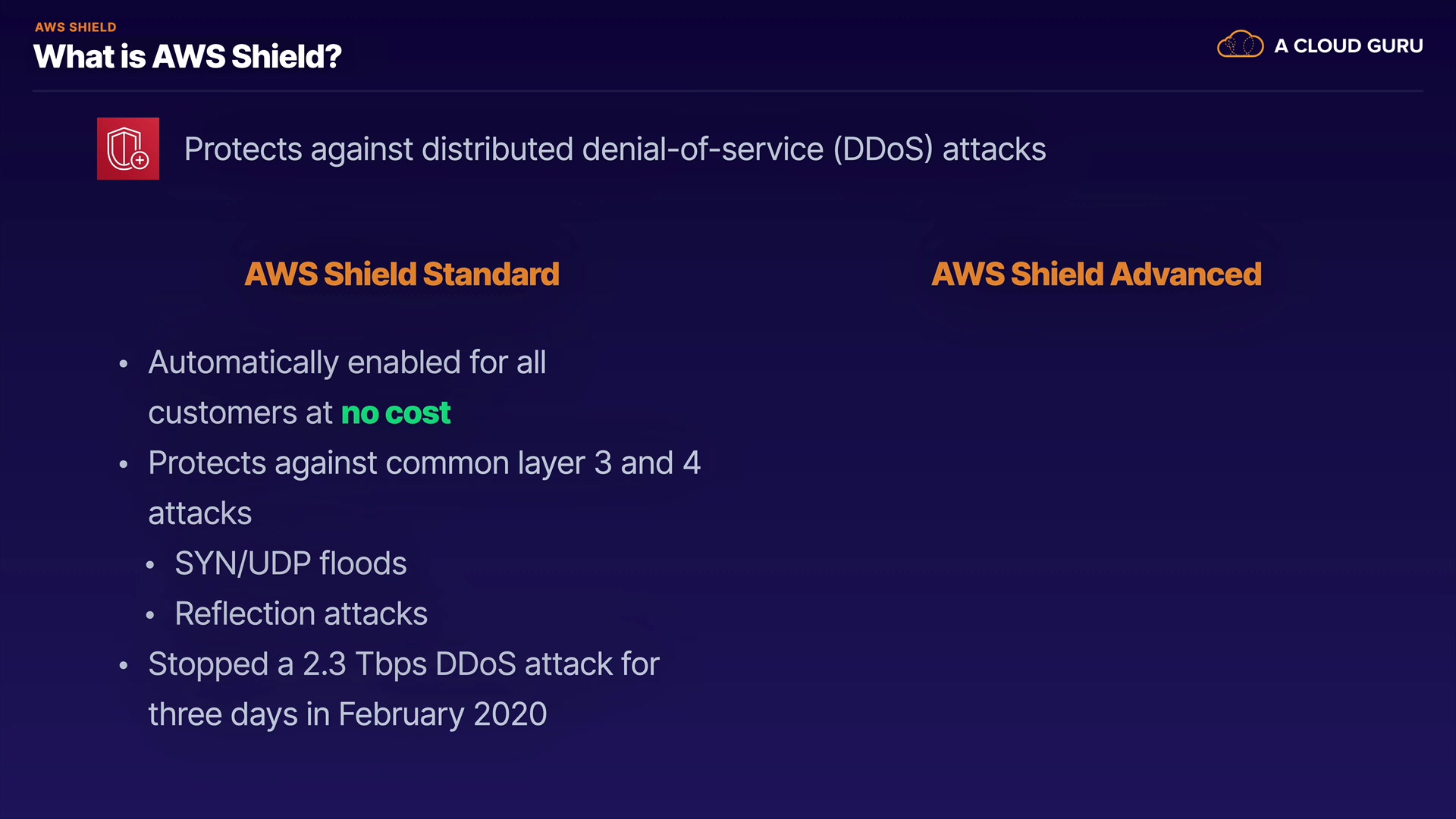
Task: Click the "What is AWS Shield?" slide title
Action: click(187, 57)
